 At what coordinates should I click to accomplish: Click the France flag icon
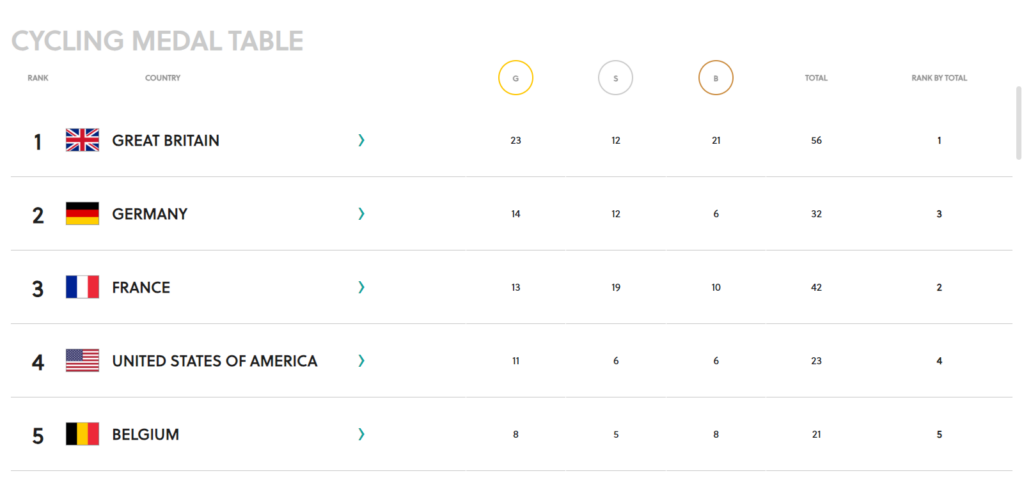(x=82, y=287)
